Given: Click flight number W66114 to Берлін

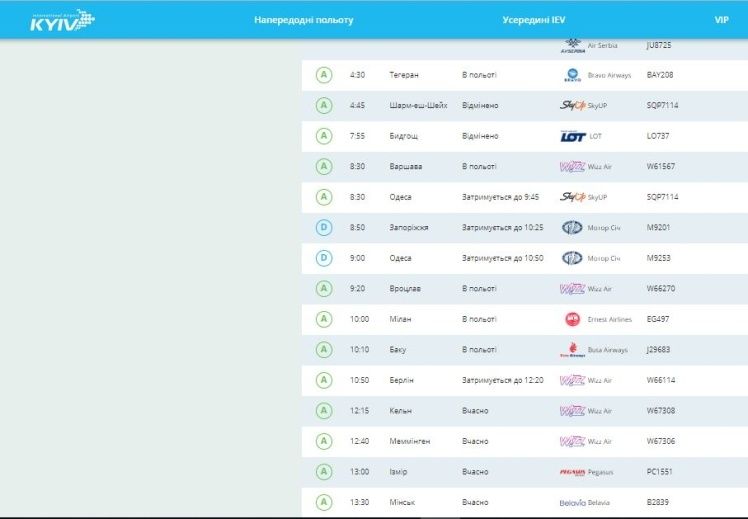Looking at the screenshot, I should click(661, 380).
